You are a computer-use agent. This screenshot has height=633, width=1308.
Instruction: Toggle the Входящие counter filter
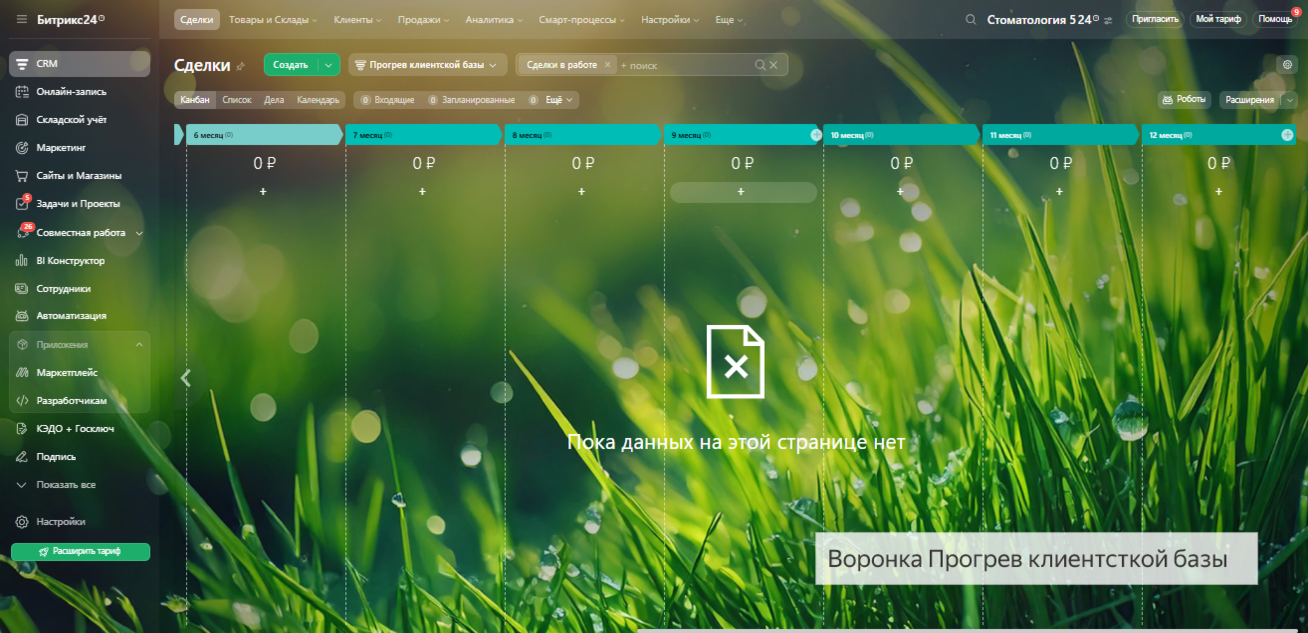point(387,100)
